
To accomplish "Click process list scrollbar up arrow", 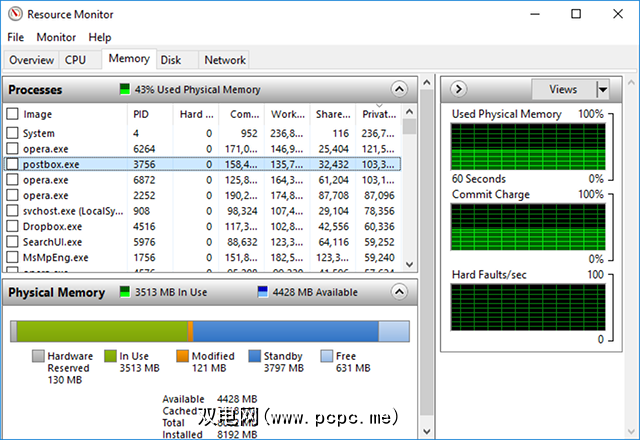I will [410, 111].
